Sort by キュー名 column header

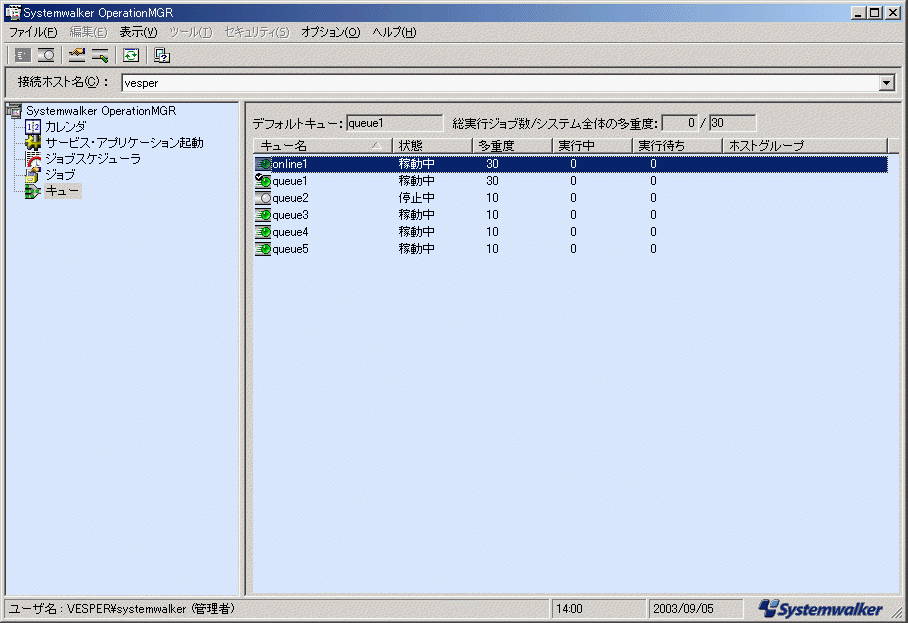(x=323, y=146)
